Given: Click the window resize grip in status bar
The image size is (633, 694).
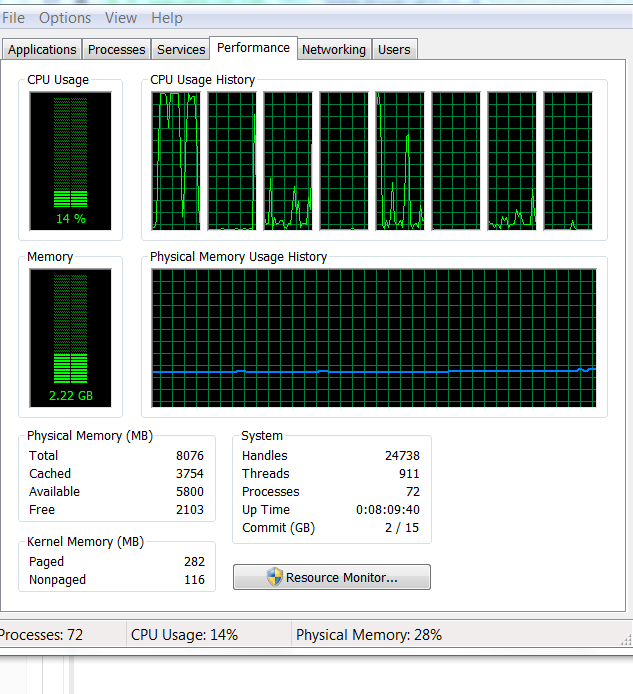Looking at the screenshot, I should point(626,640).
